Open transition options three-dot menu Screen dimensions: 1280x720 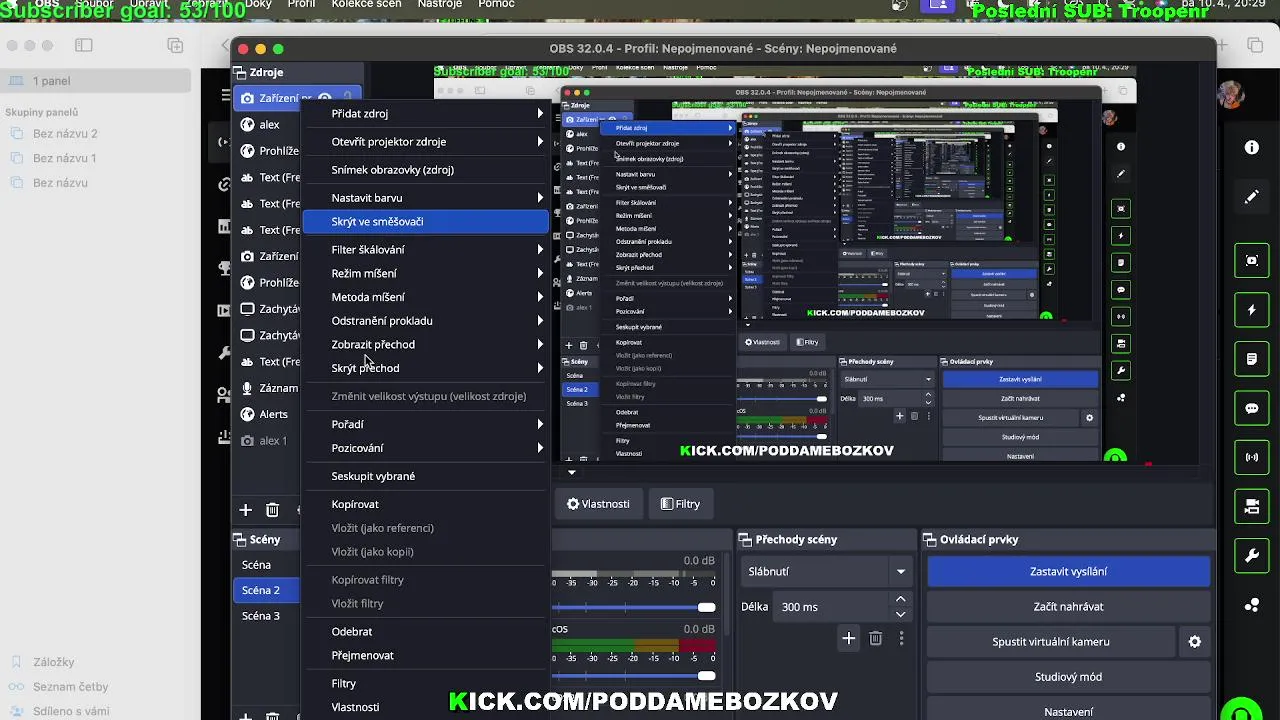pos(901,638)
